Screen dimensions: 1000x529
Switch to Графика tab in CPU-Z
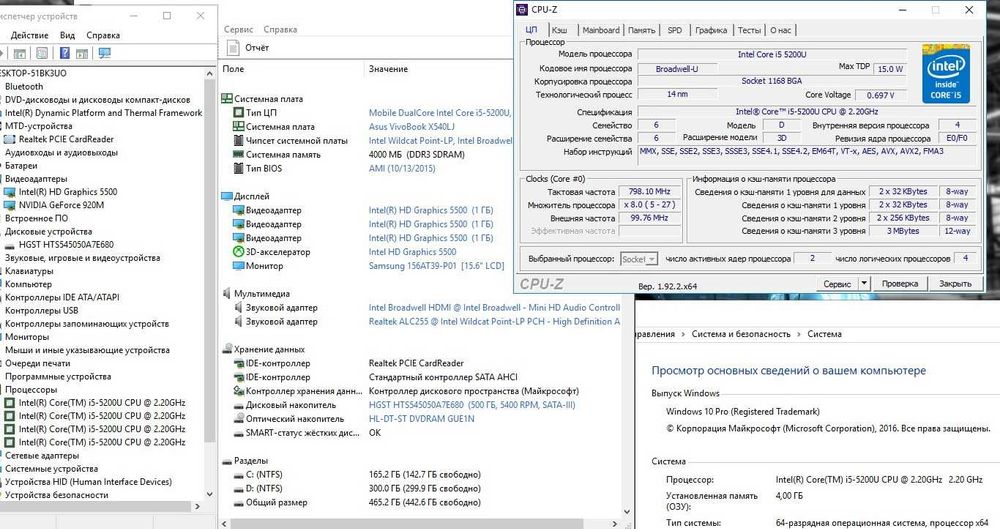pos(711,30)
